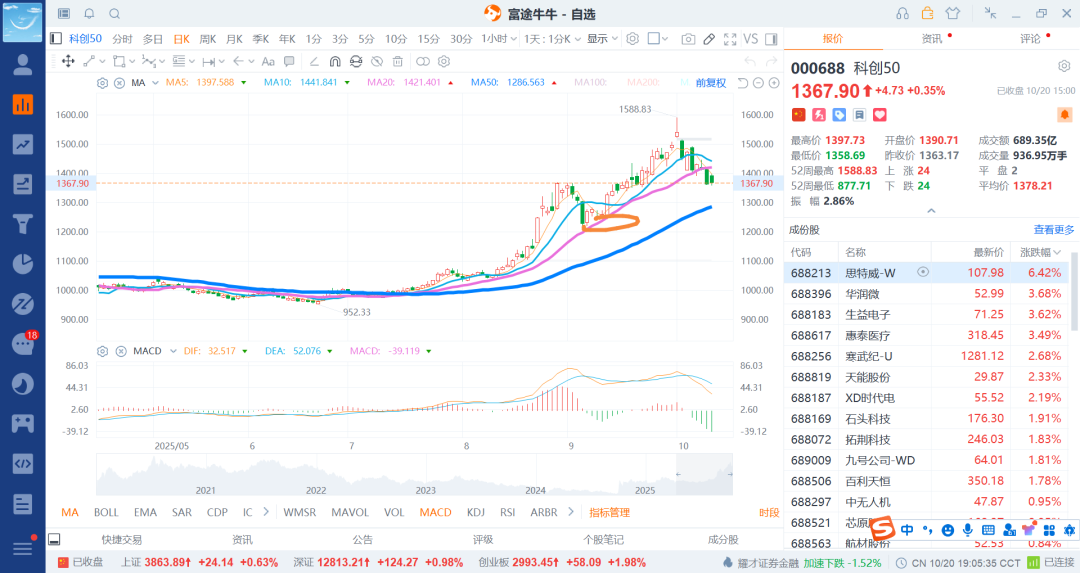
Task: Open the account profile icon in sidebar
Action: pyautogui.click(x=23, y=65)
